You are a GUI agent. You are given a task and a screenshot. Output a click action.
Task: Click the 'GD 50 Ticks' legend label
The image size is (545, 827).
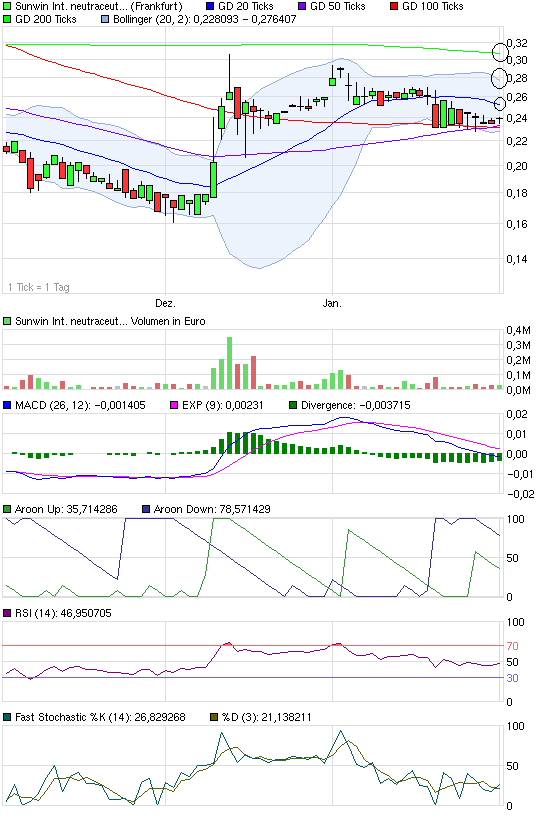[x=338, y=6]
